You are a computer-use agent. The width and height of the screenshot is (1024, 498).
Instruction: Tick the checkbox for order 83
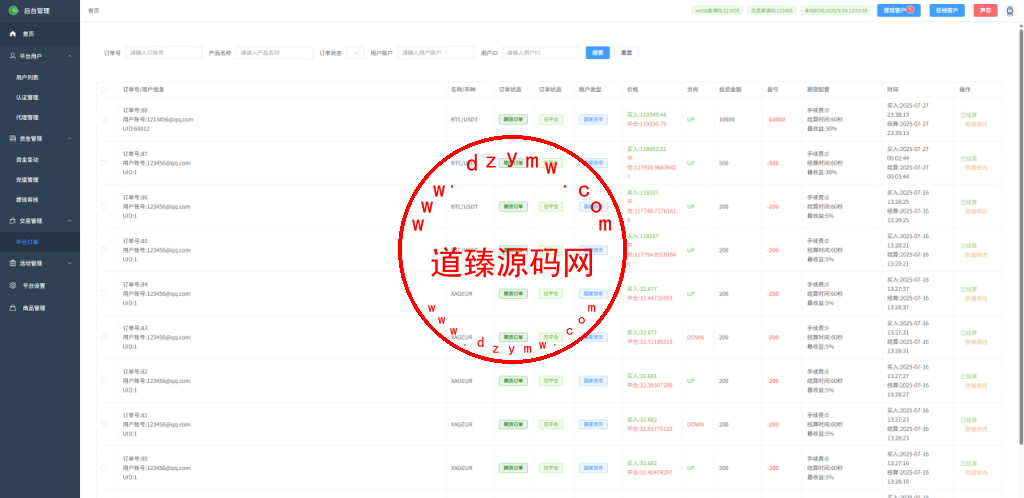pyautogui.click(x=103, y=337)
